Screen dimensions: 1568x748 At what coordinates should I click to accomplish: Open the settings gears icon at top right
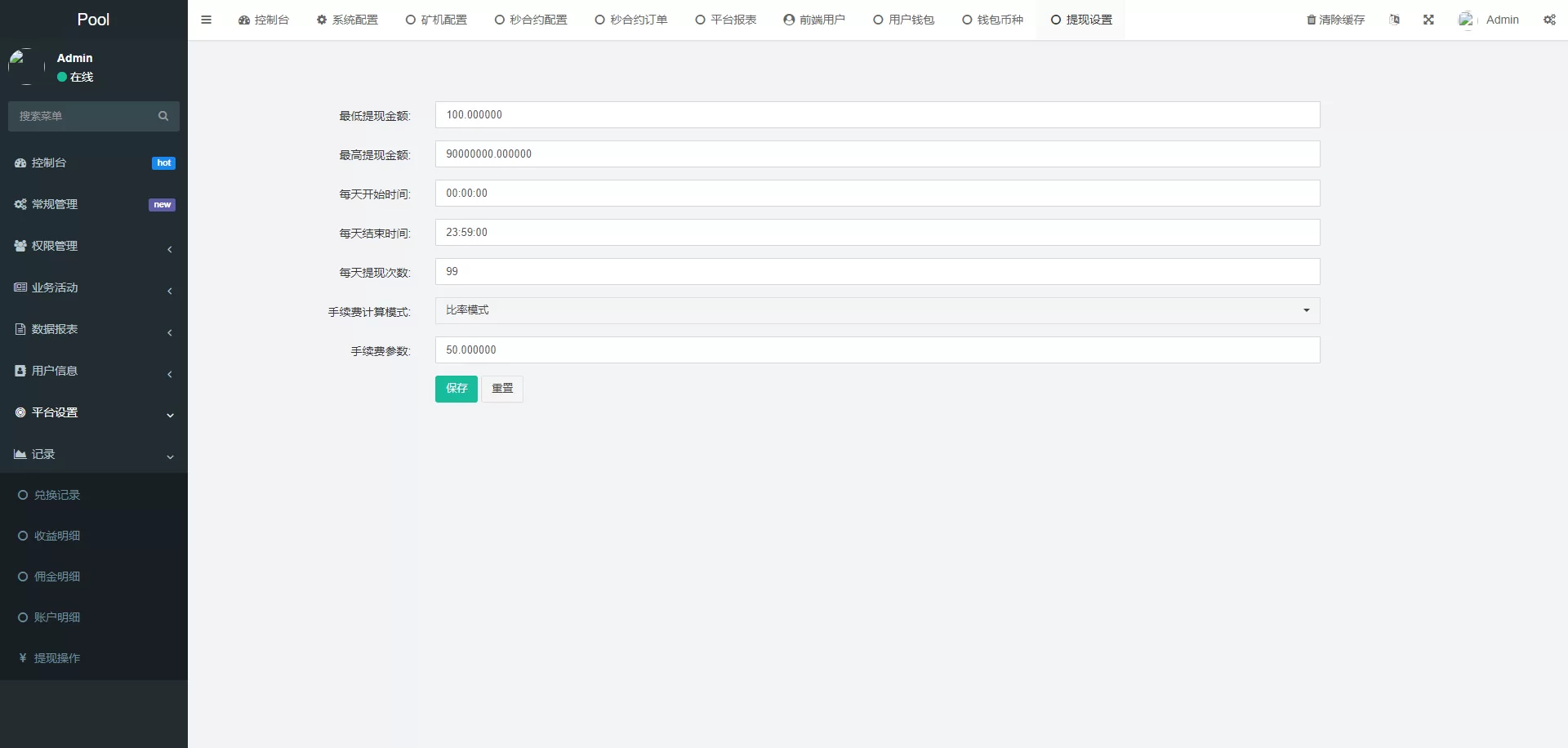pyautogui.click(x=1549, y=20)
